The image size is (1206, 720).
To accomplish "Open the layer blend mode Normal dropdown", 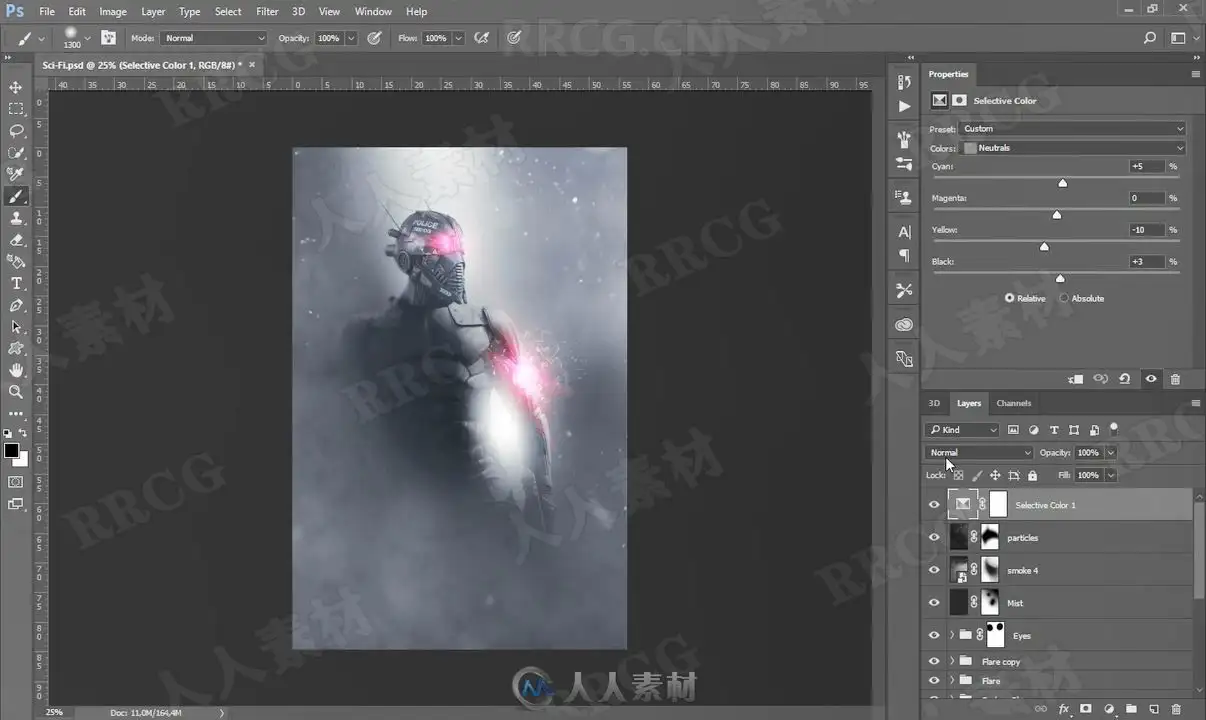I will 979,453.
